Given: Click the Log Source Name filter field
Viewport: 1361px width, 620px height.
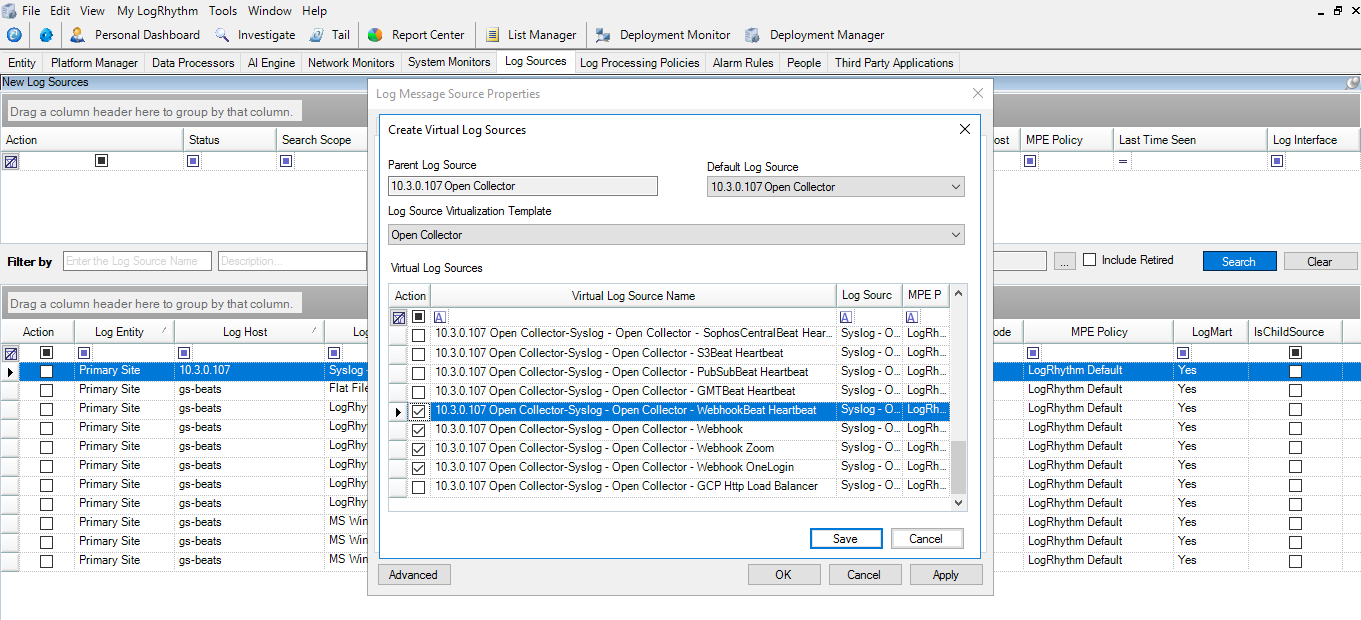Looking at the screenshot, I should [x=138, y=261].
